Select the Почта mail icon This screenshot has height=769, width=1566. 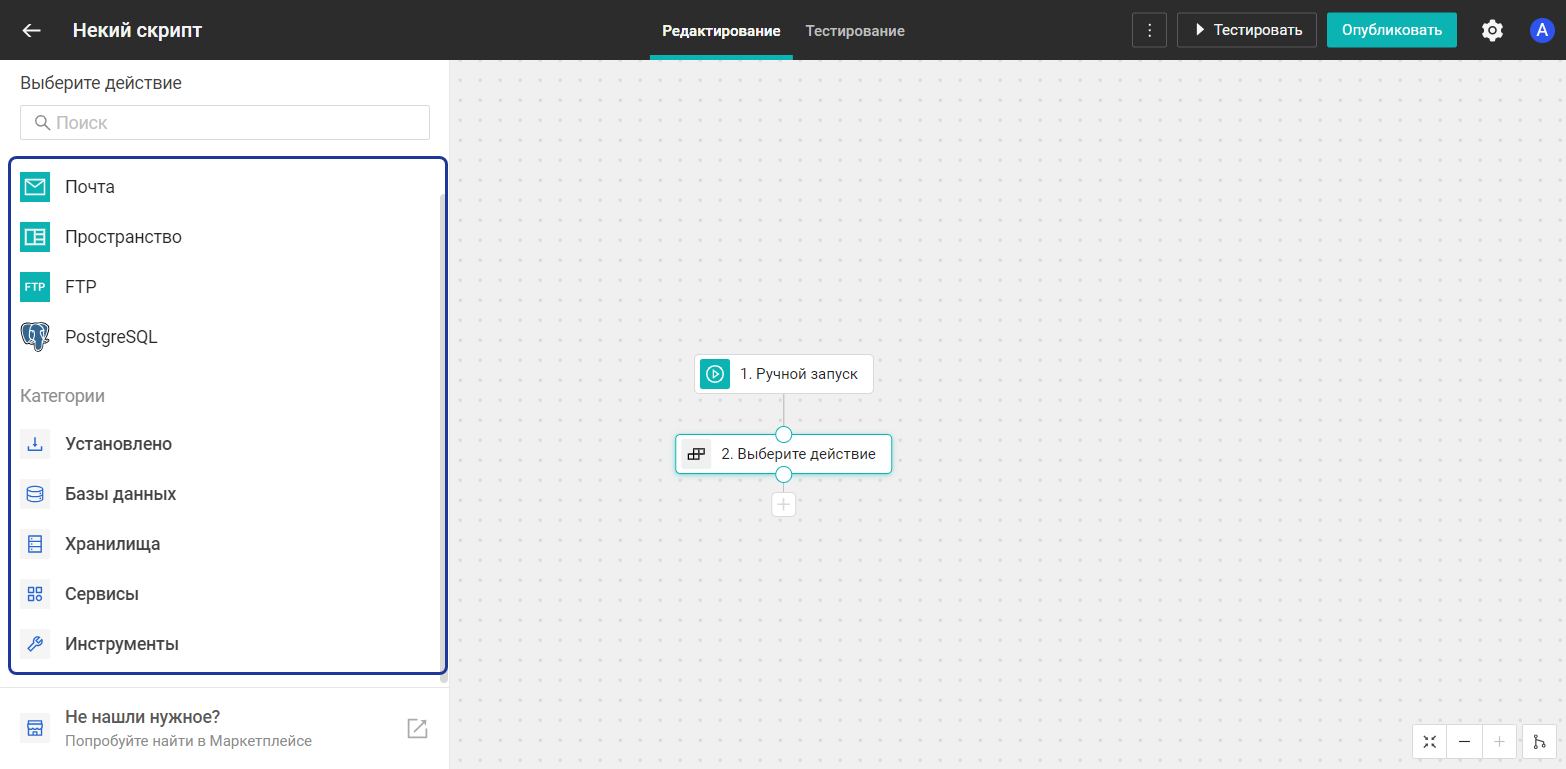35,187
